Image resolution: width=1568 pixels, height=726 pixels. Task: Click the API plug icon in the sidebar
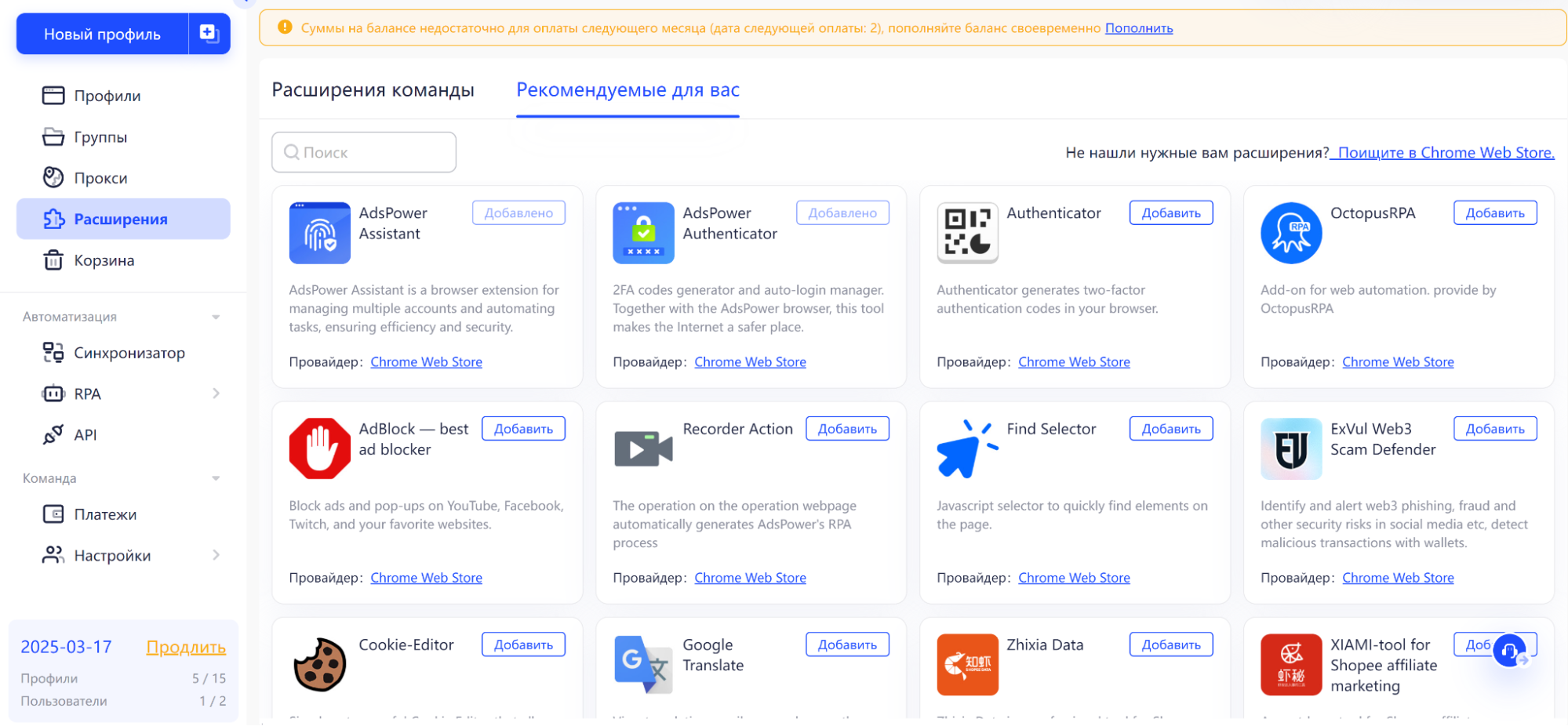(x=53, y=434)
